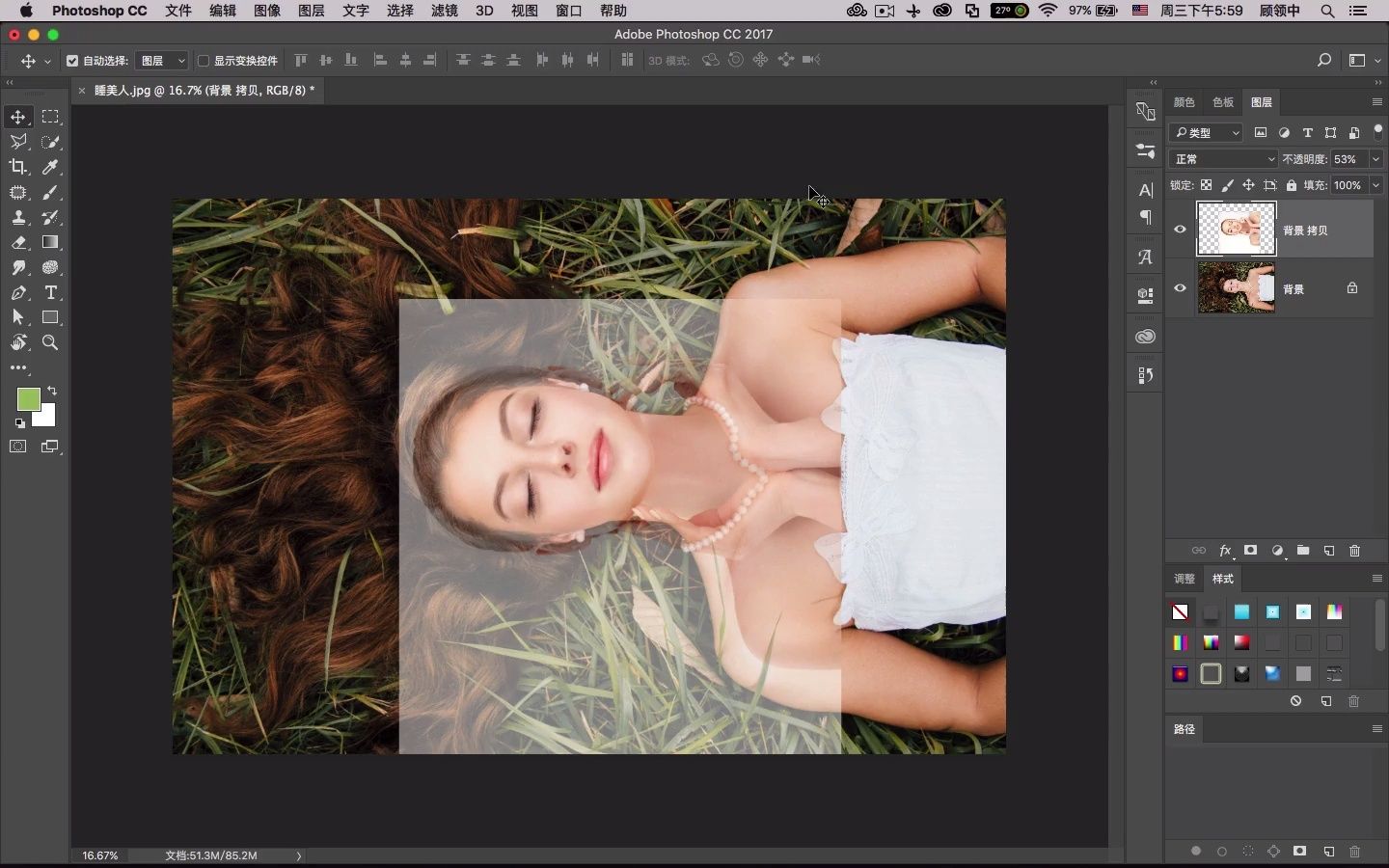The width and height of the screenshot is (1389, 868).
Task: Open the Paths panel flyout menu
Action: click(1376, 729)
